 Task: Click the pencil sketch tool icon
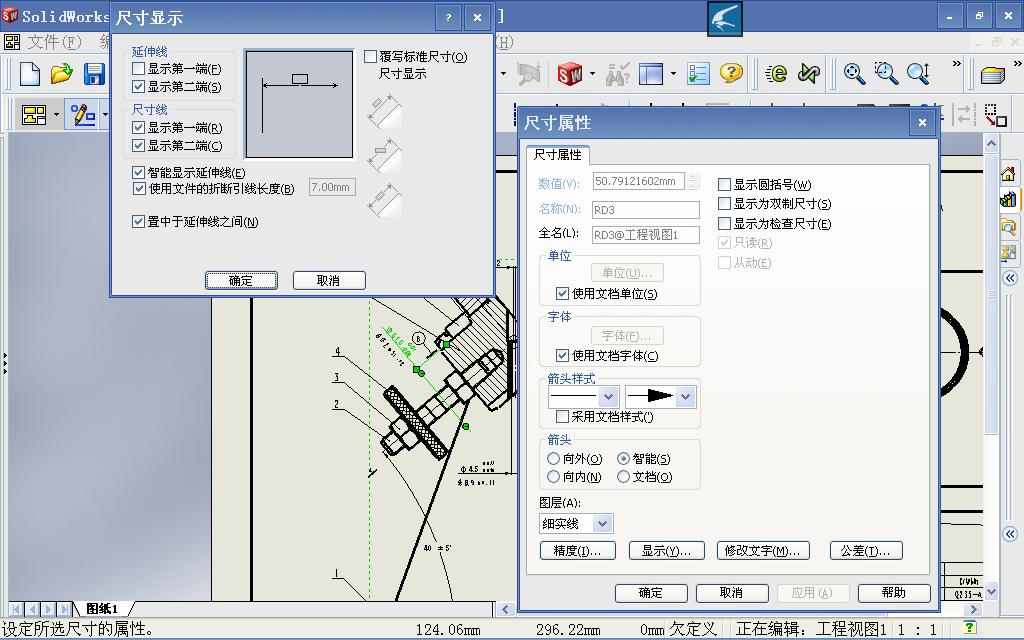(x=83, y=115)
